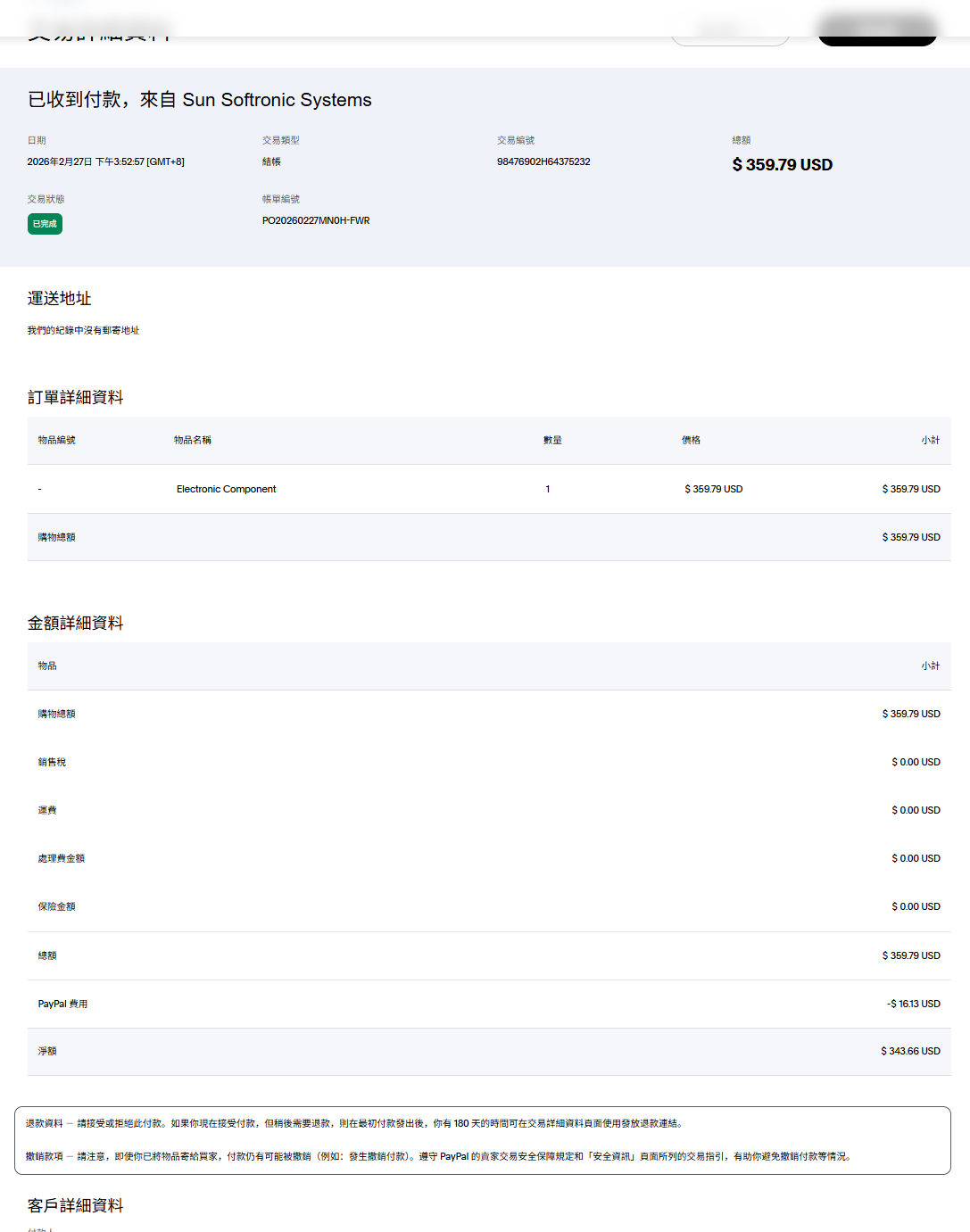Click the 撤銷款項 chargeback notice paragraph
The image size is (970, 1232).
coord(437,1156)
